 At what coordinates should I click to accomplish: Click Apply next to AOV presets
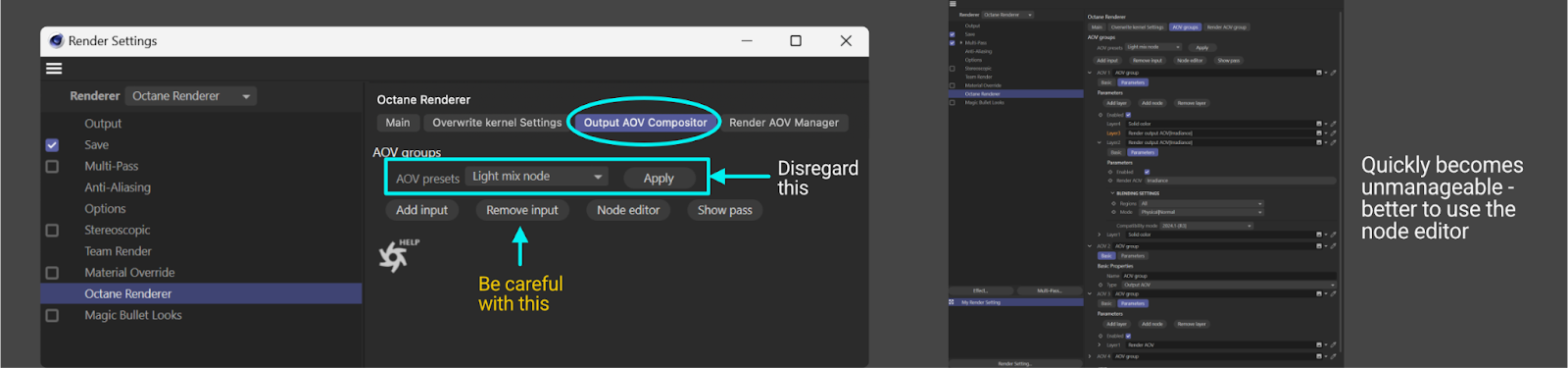point(659,178)
